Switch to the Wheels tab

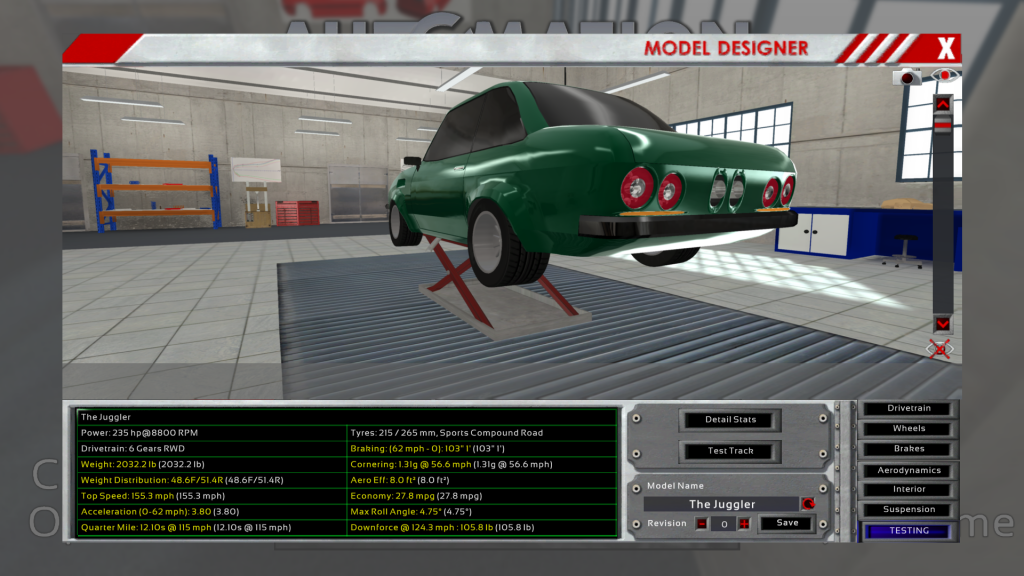[908, 429]
